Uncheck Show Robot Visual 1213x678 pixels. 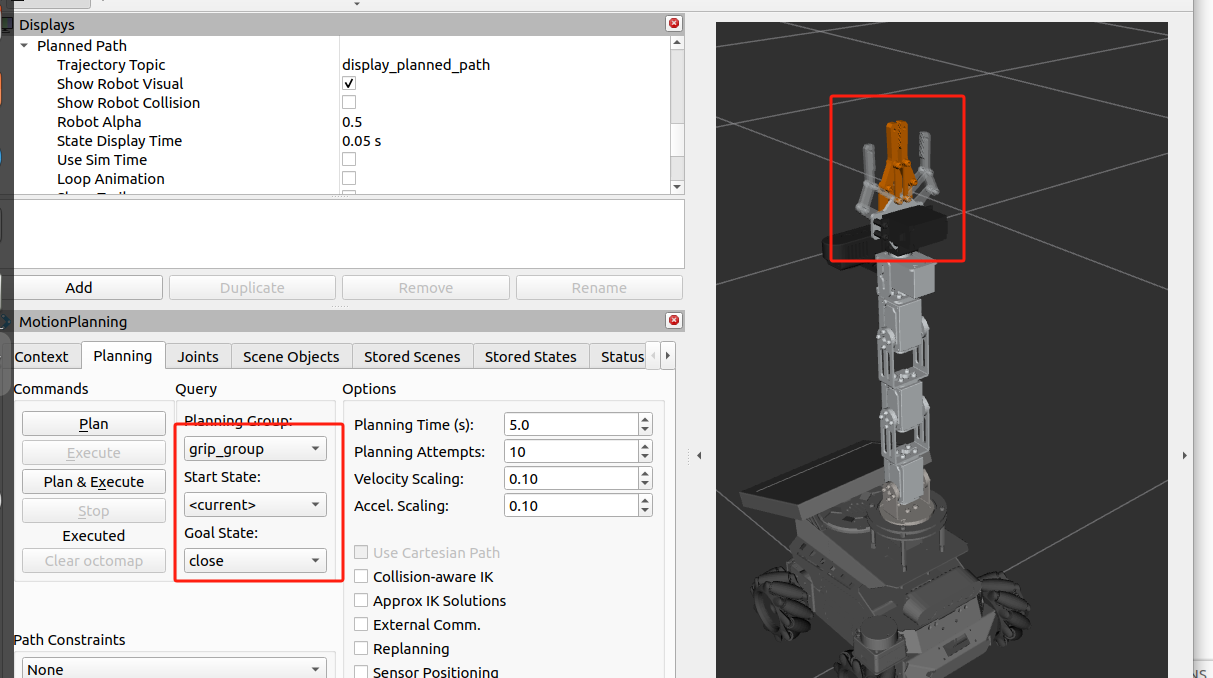click(349, 84)
